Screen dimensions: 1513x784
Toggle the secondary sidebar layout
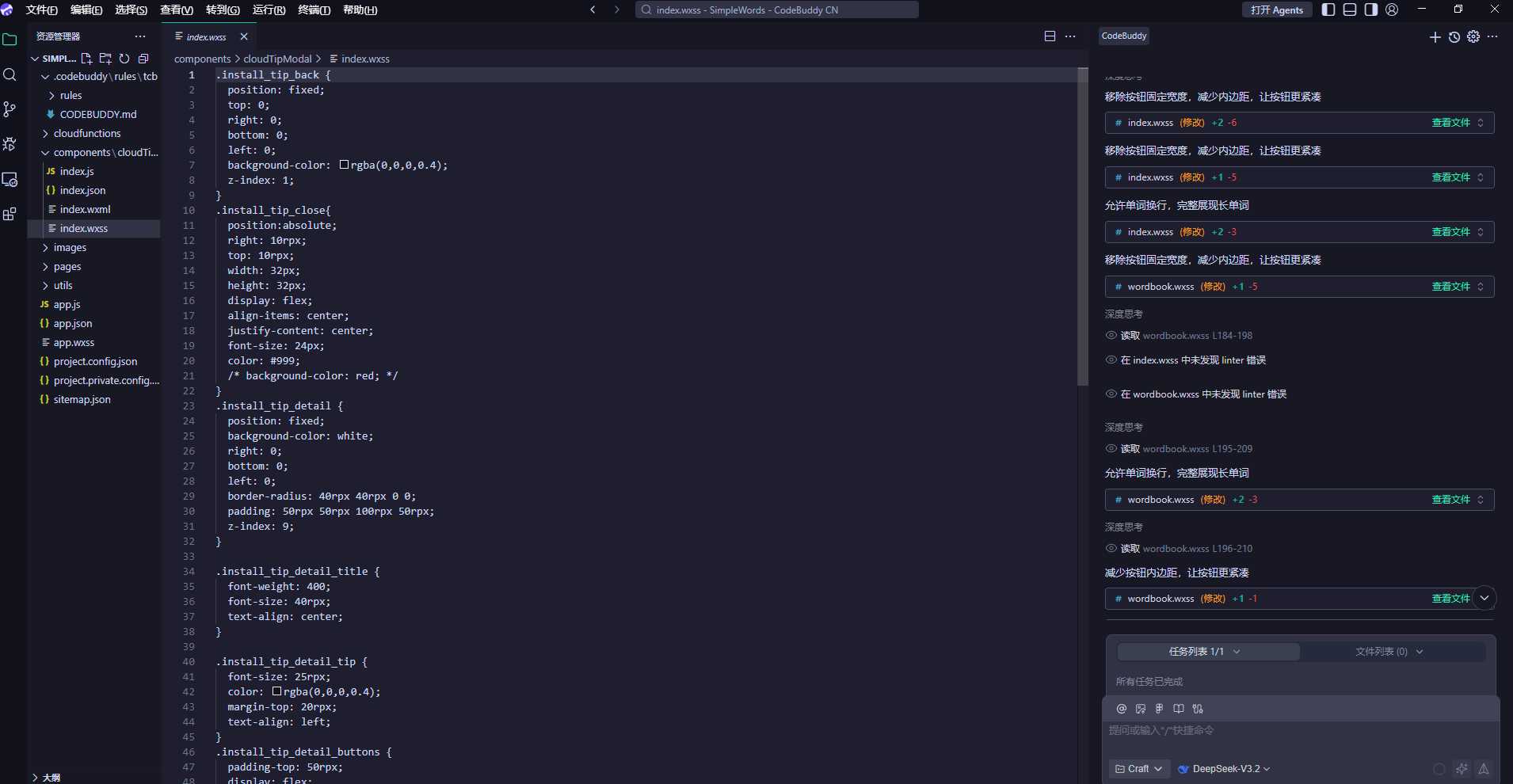click(x=1370, y=10)
